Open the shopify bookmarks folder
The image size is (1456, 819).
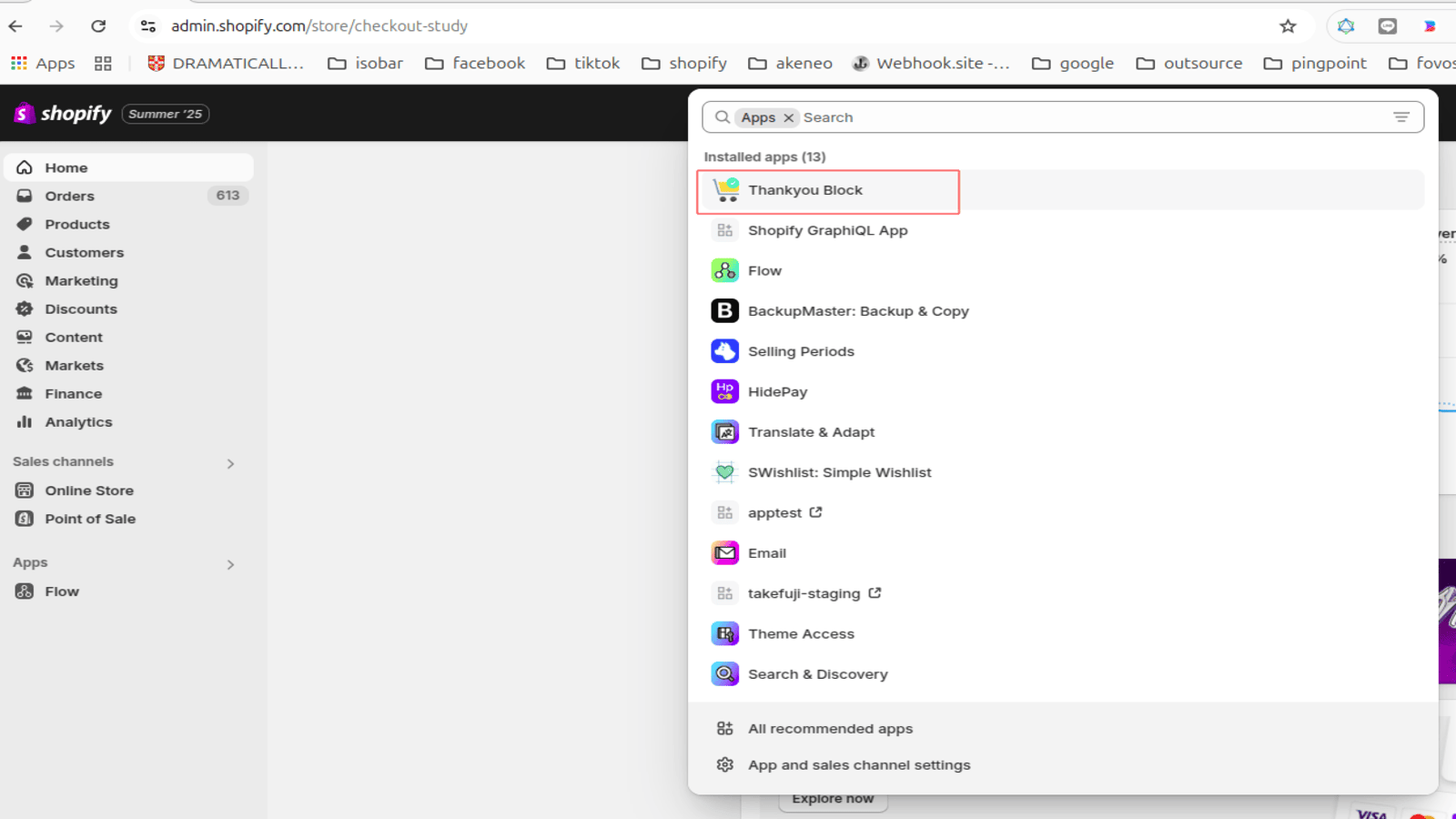pyautogui.click(x=684, y=63)
